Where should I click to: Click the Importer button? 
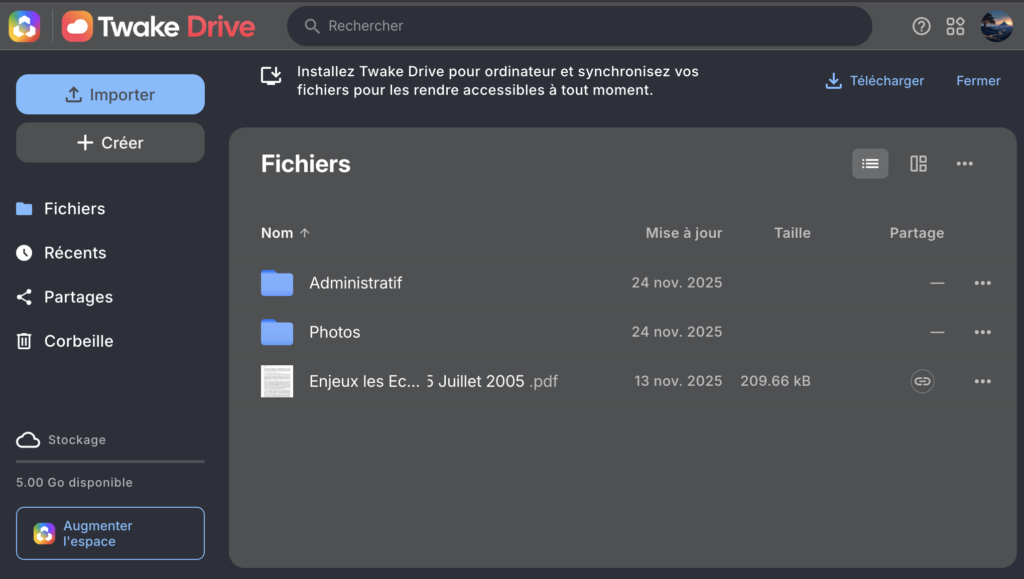(110, 95)
